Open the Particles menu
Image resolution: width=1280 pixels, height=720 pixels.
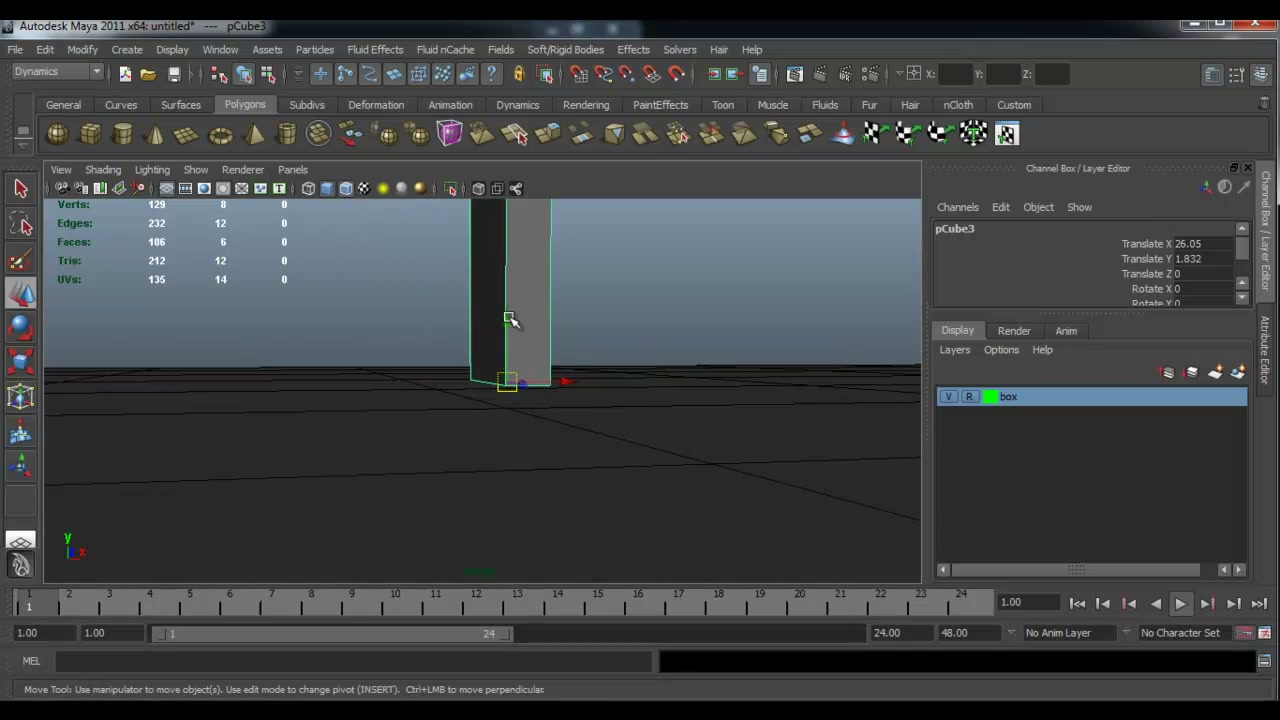point(315,50)
